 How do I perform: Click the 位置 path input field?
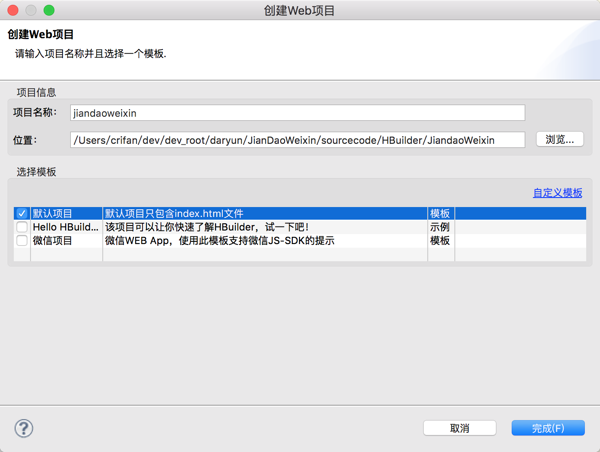(x=297, y=140)
